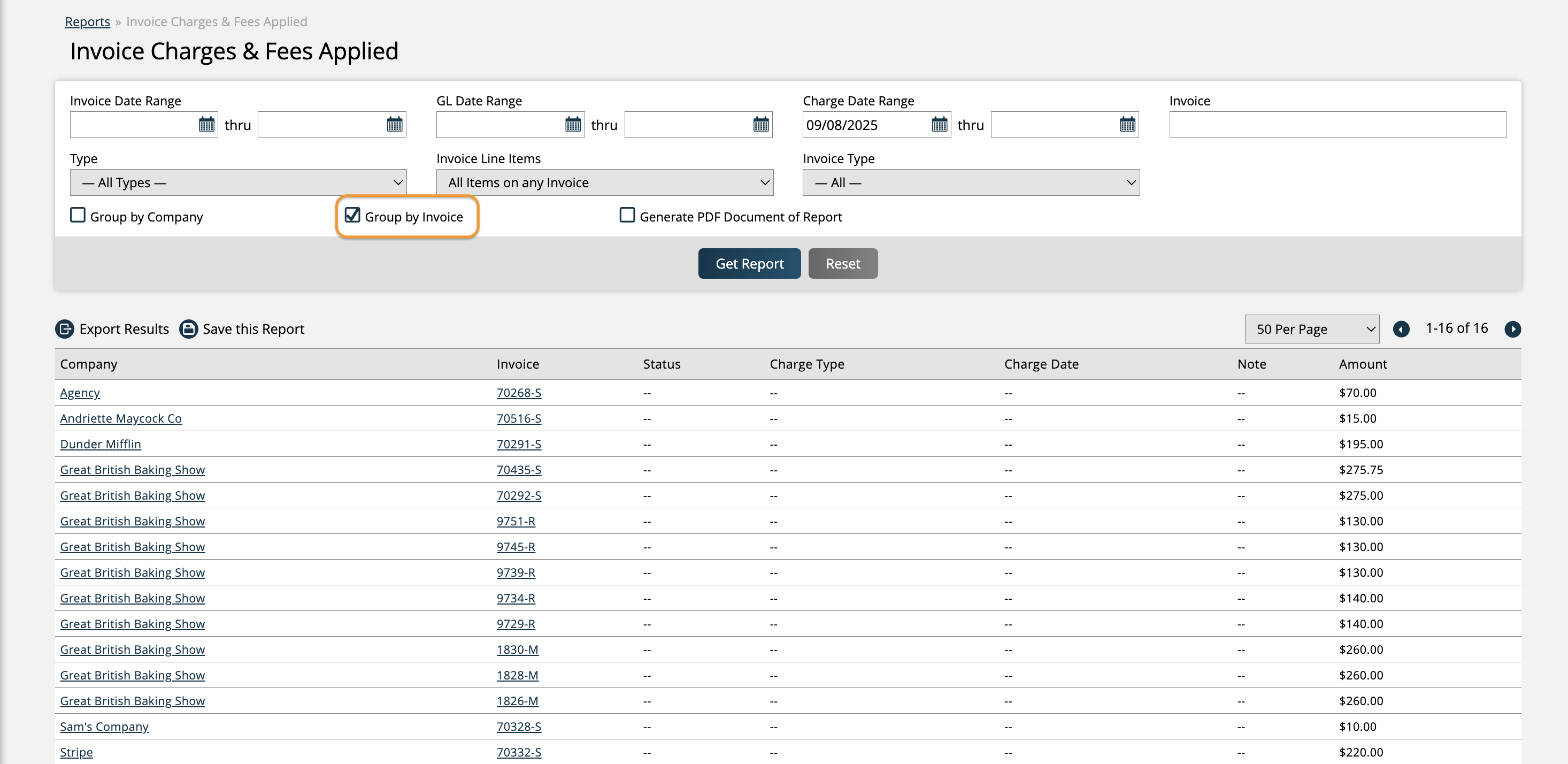
Task: Enable Group by Company checkbox
Action: [78, 216]
